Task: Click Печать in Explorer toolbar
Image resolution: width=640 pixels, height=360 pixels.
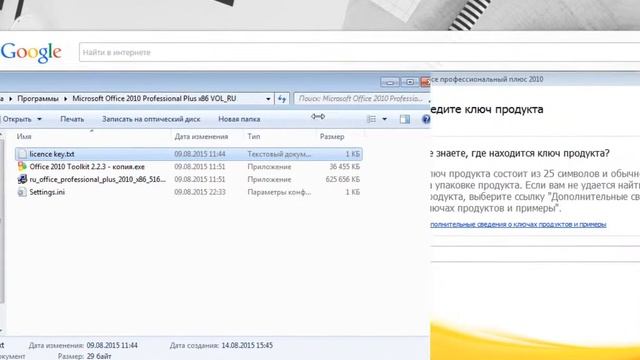Action: [72, 119]
